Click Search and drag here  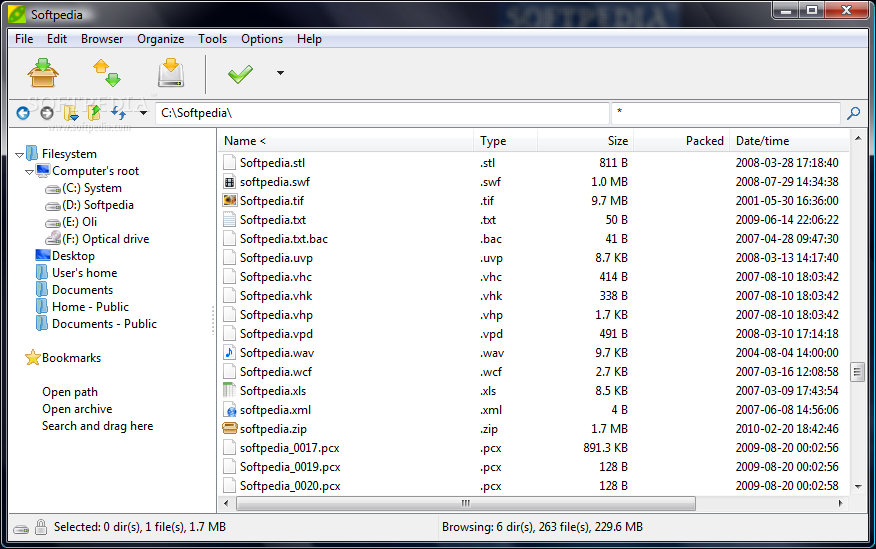pos(97,426)
